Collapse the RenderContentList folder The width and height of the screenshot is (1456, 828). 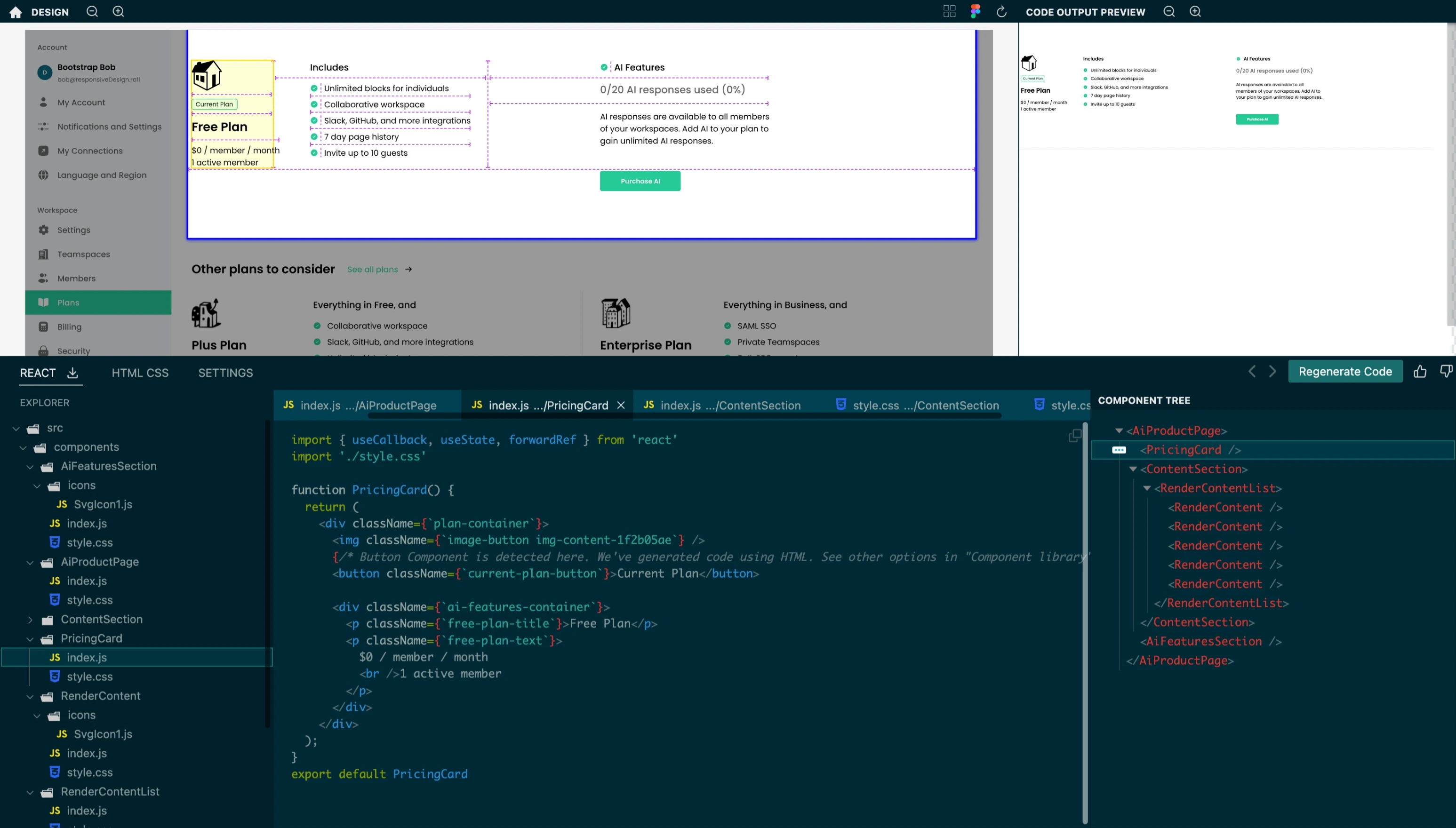[30, 792]
